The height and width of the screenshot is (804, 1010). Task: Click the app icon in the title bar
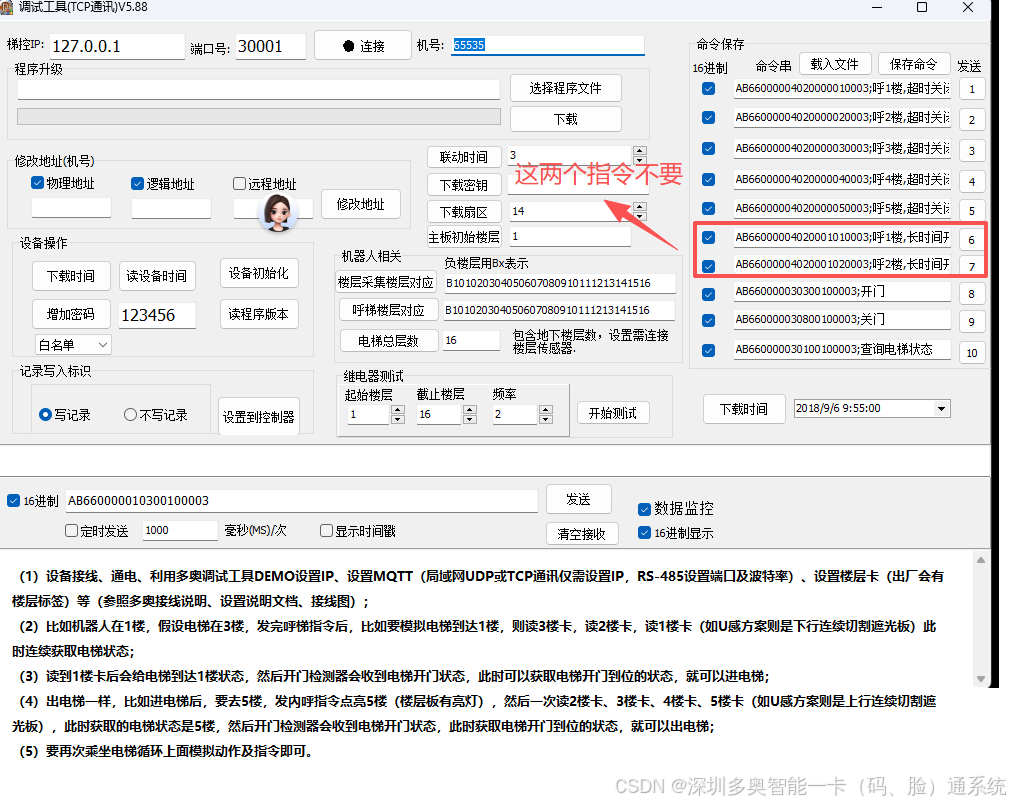pos(6,7)
